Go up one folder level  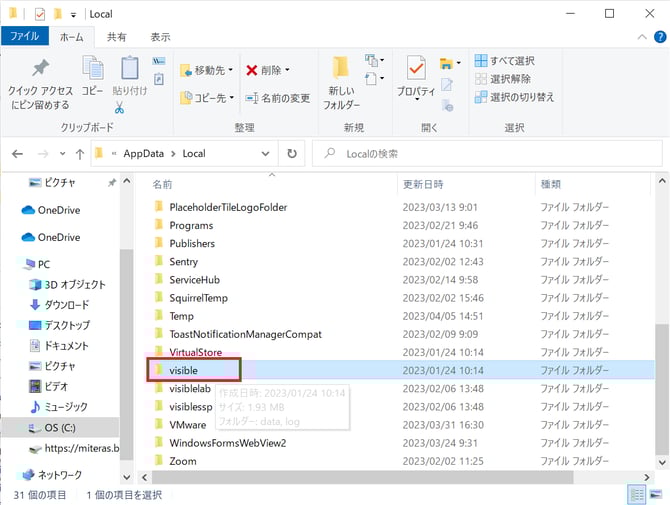[x=79, y=154]
